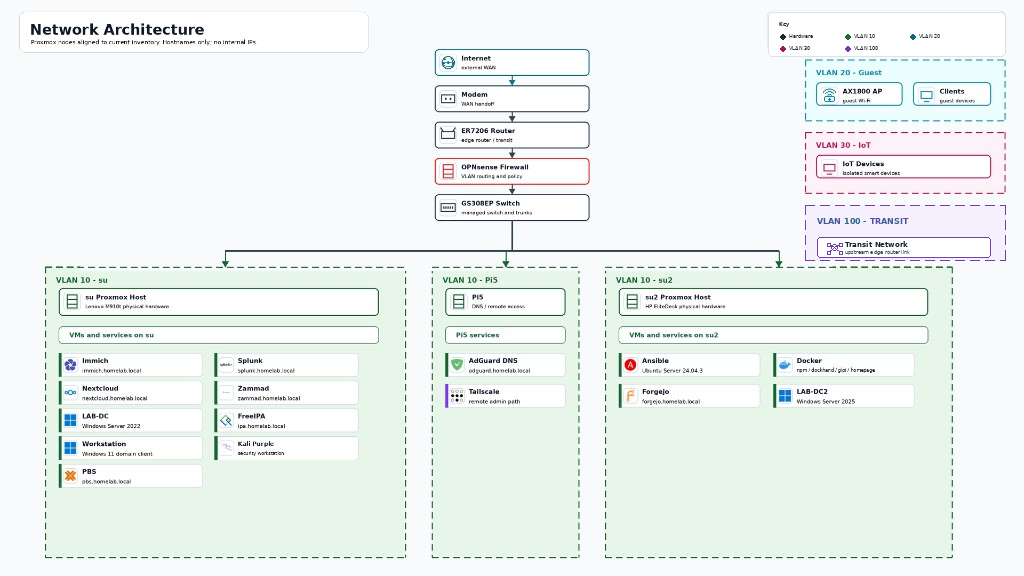
Task: Click the green VLAN 10 key diamond
Action: coord(848,37)
